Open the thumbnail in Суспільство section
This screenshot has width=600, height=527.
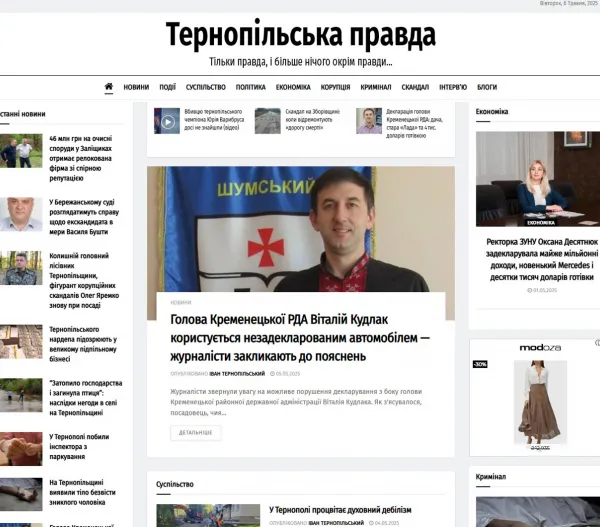point(208,516)
